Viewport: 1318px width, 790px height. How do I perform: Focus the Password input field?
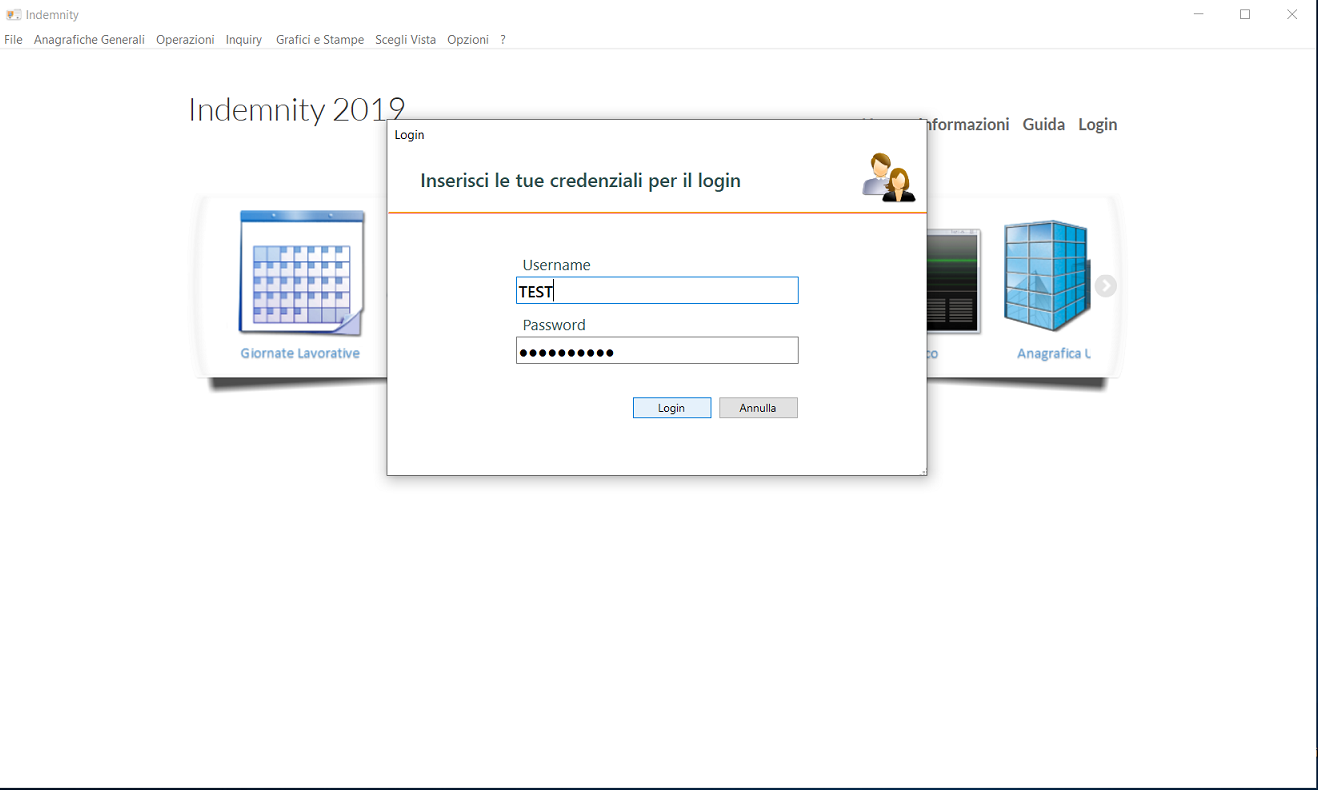click(657, 350)
